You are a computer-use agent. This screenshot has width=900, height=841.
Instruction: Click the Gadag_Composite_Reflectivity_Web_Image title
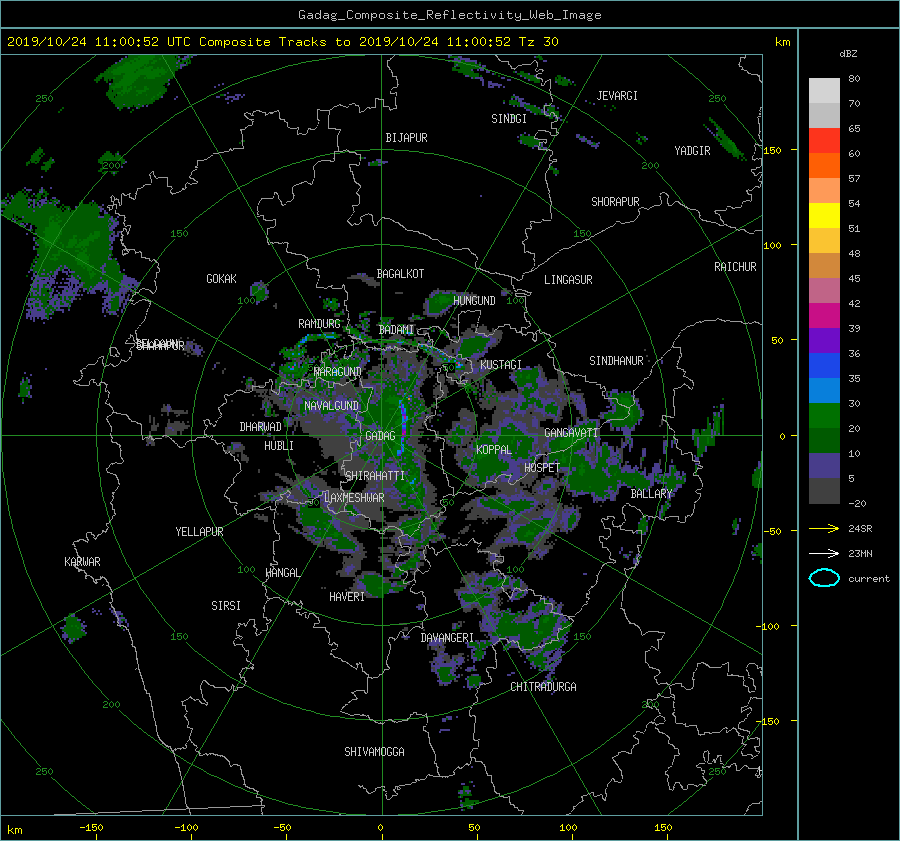point(450,15)
